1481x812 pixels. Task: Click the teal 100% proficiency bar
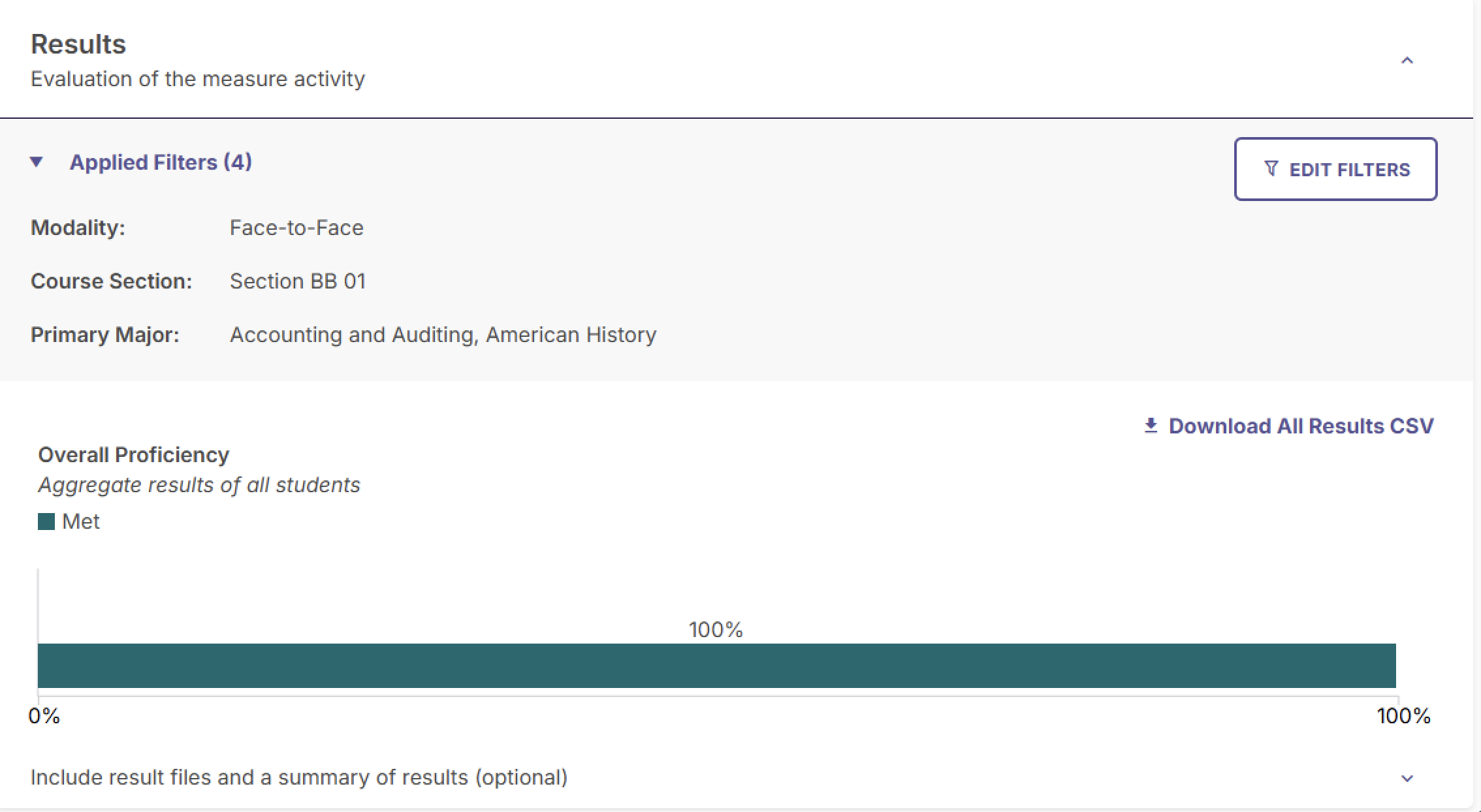pyautogui.click(x=717, y=666)
